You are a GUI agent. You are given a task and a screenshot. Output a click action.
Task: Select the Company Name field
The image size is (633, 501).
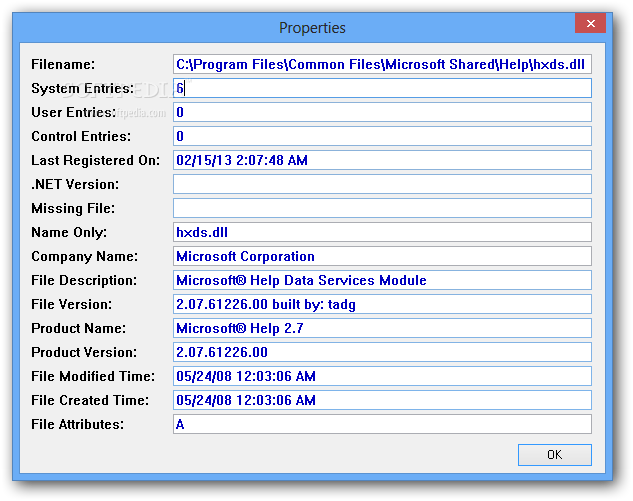click(x=382, y=256)
